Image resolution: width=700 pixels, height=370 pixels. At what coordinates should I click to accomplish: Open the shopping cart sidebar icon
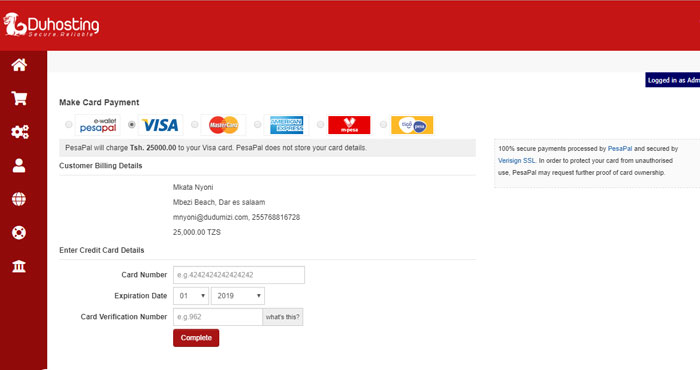(19, 98)
